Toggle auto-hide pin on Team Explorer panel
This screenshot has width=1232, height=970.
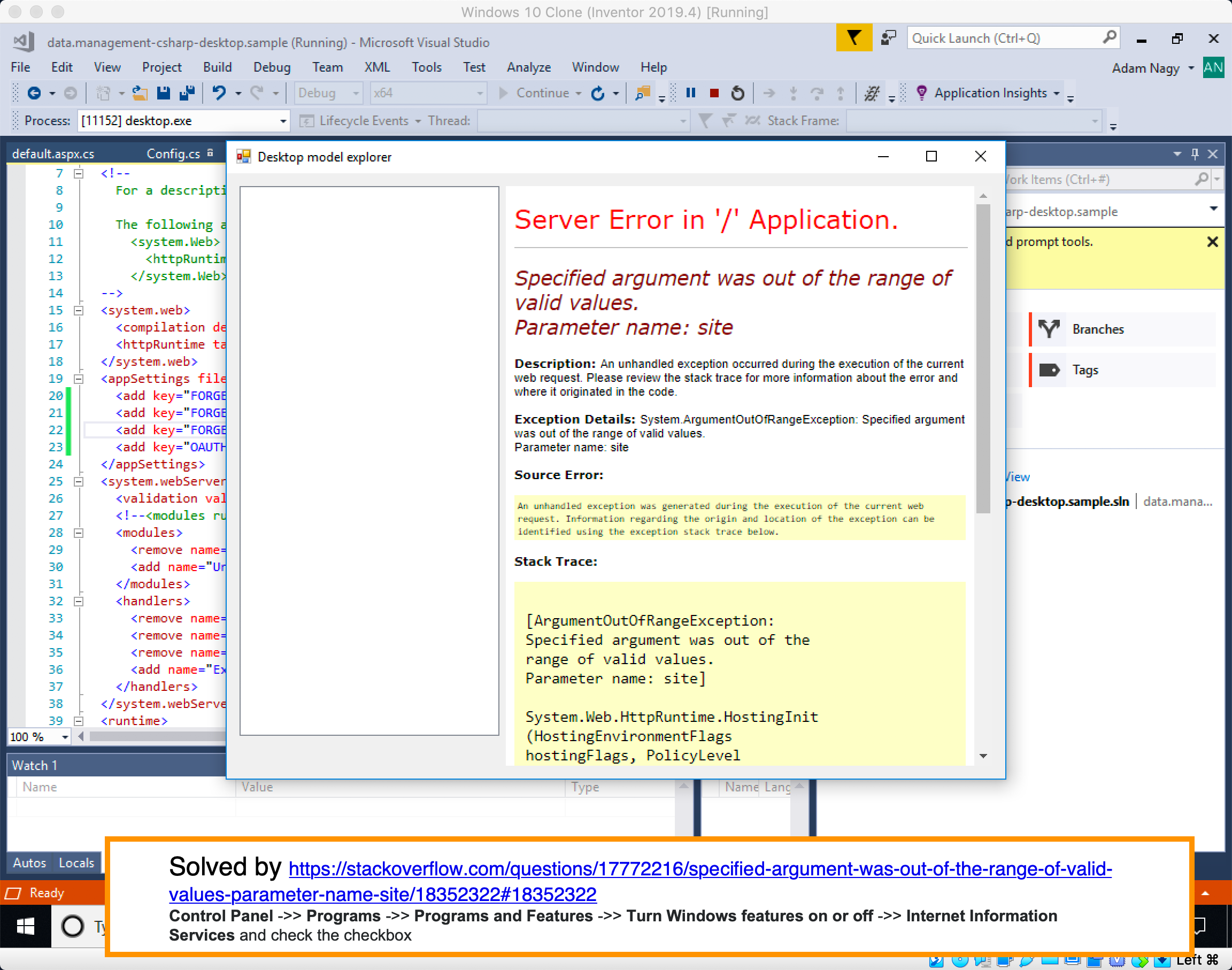pos(1195,154)
